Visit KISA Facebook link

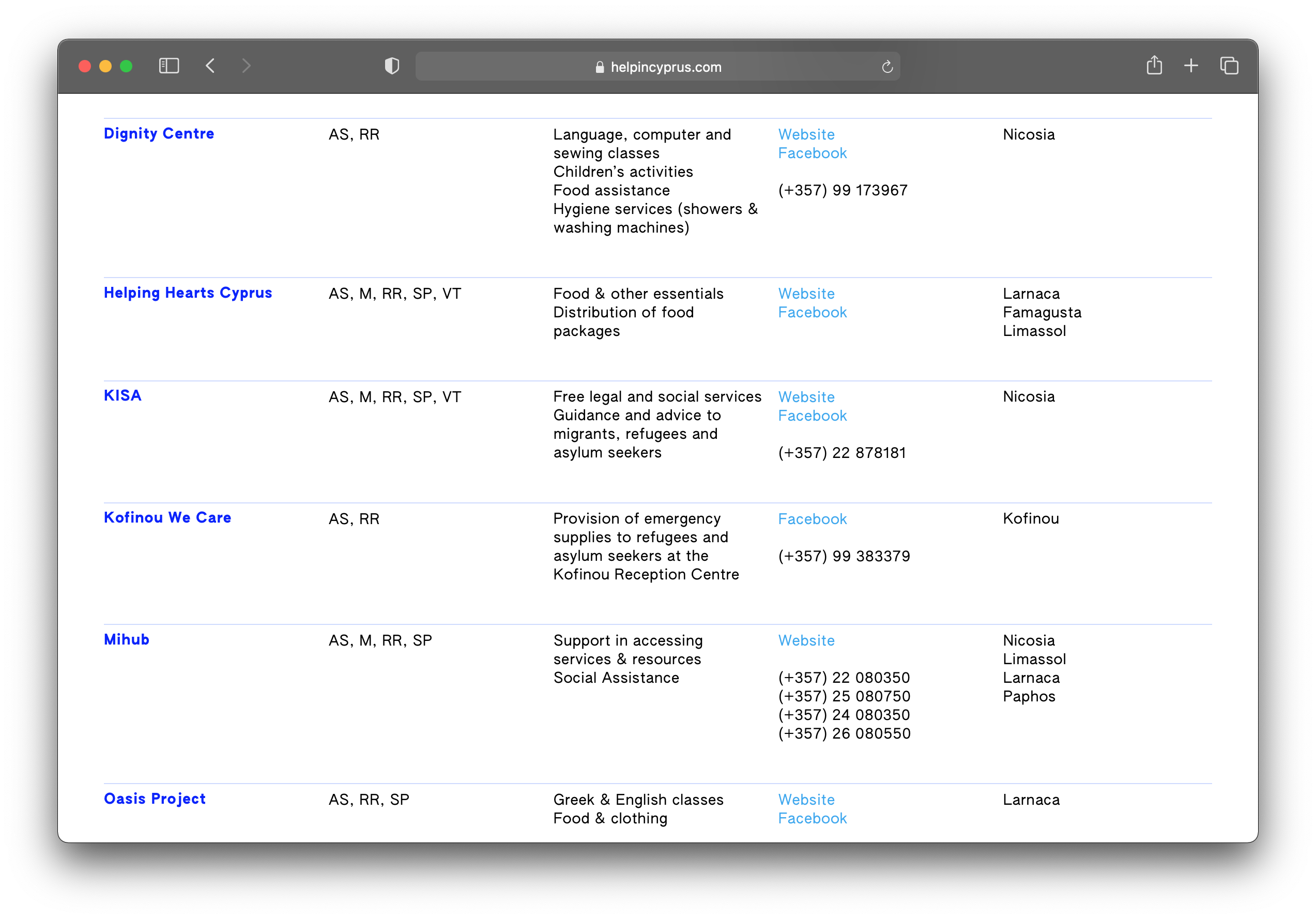click(x=812, y=416)
